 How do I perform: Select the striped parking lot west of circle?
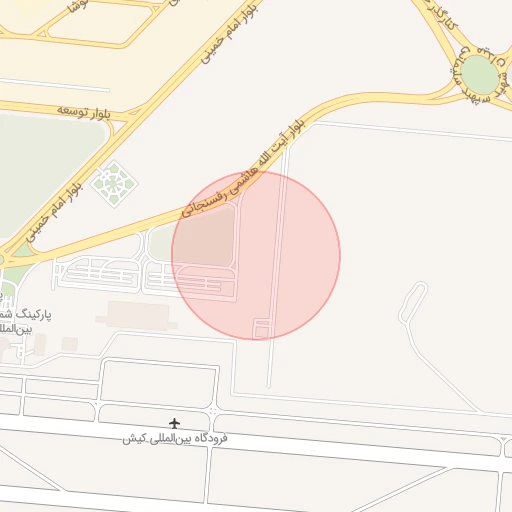pyautogui.click(x=98, y=273)
